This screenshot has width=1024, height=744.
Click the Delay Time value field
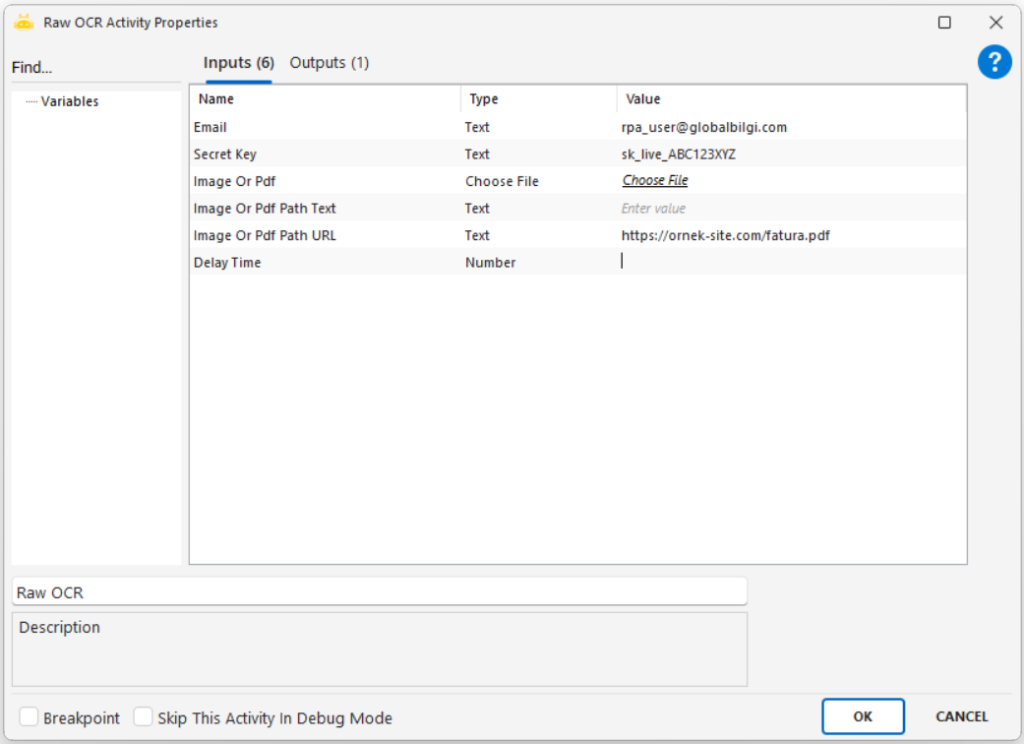790,262
